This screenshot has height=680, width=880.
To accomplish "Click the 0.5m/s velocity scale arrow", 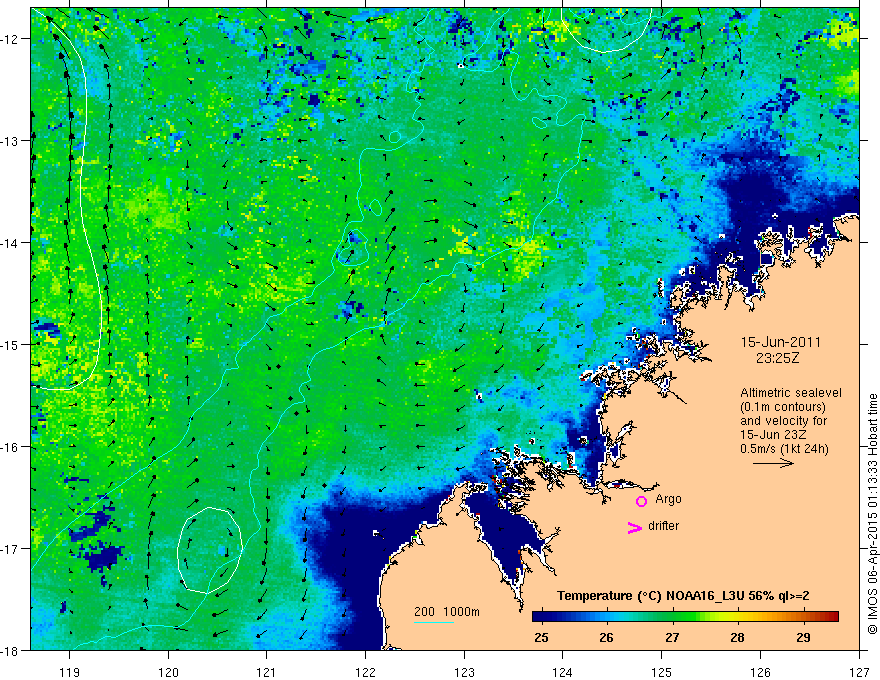I will pos(773,463).
